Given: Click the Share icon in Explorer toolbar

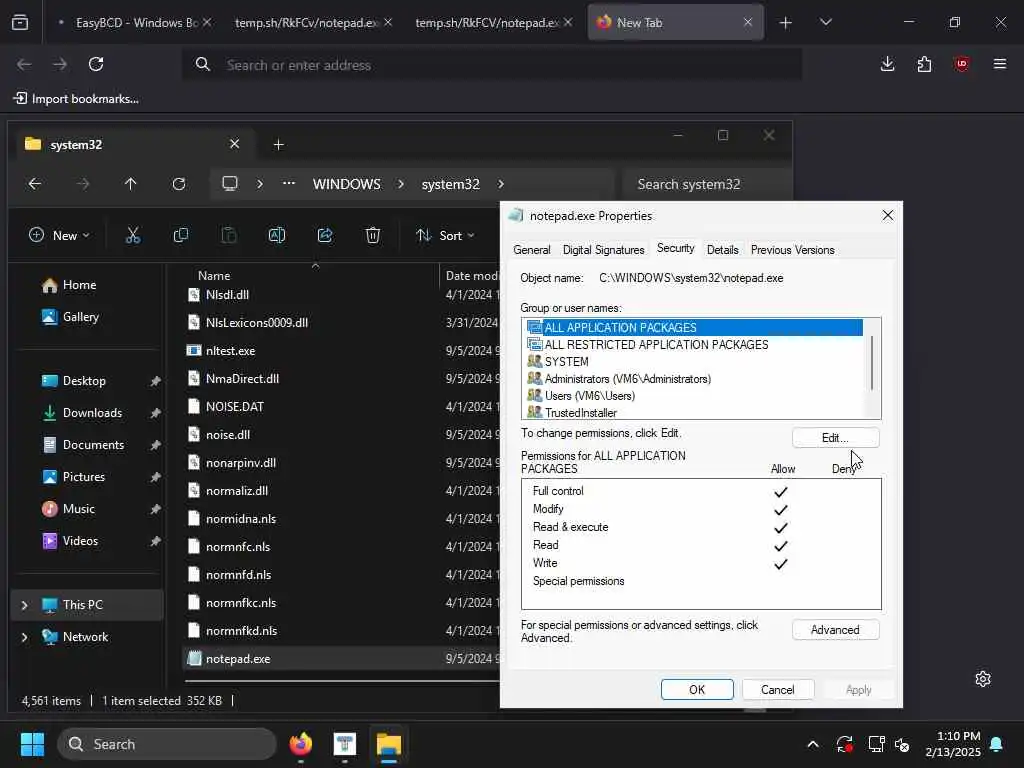Looking at the screenshot, I should tap(325, 235).
